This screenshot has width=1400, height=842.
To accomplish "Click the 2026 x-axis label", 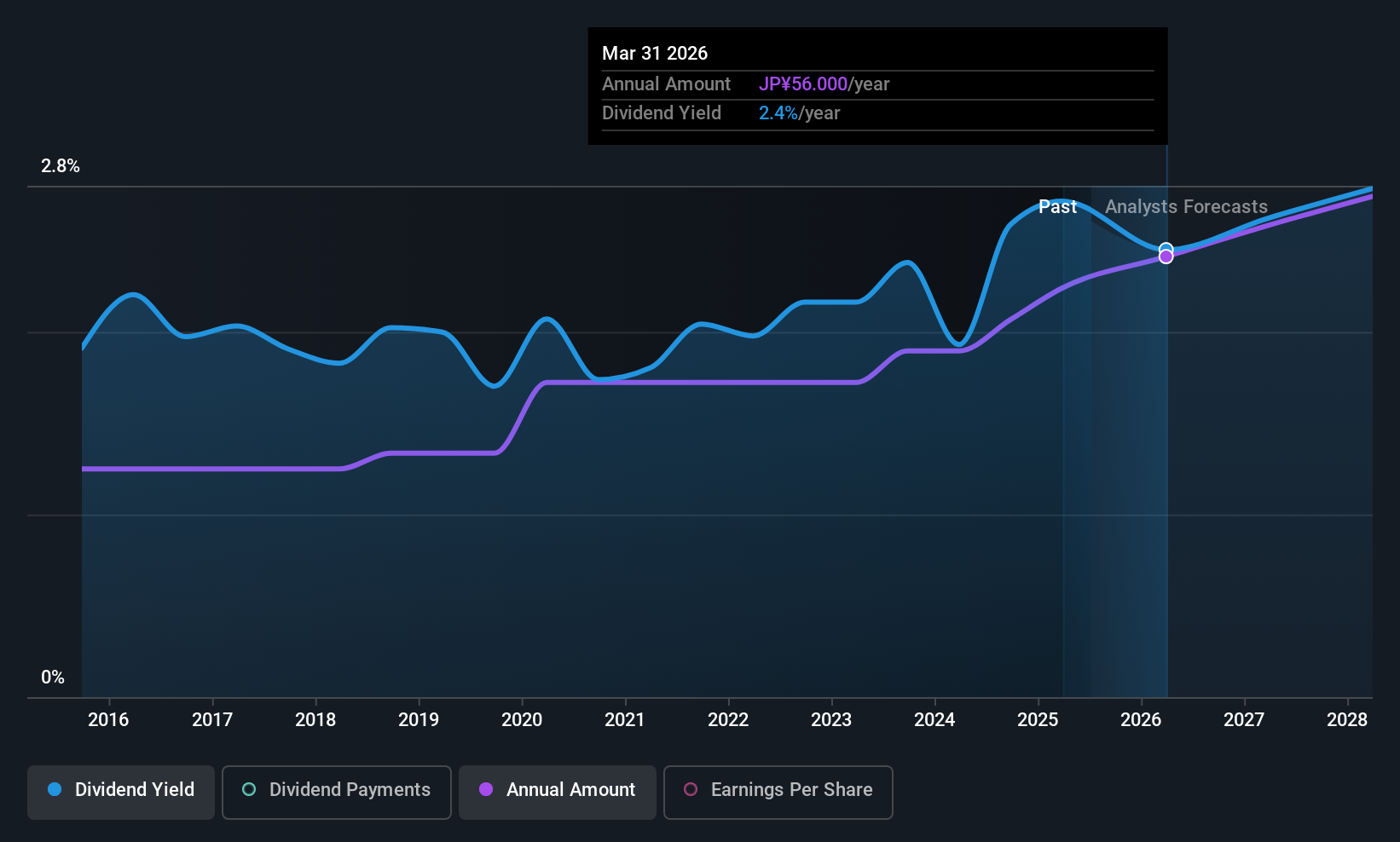I will point(1141,719).
